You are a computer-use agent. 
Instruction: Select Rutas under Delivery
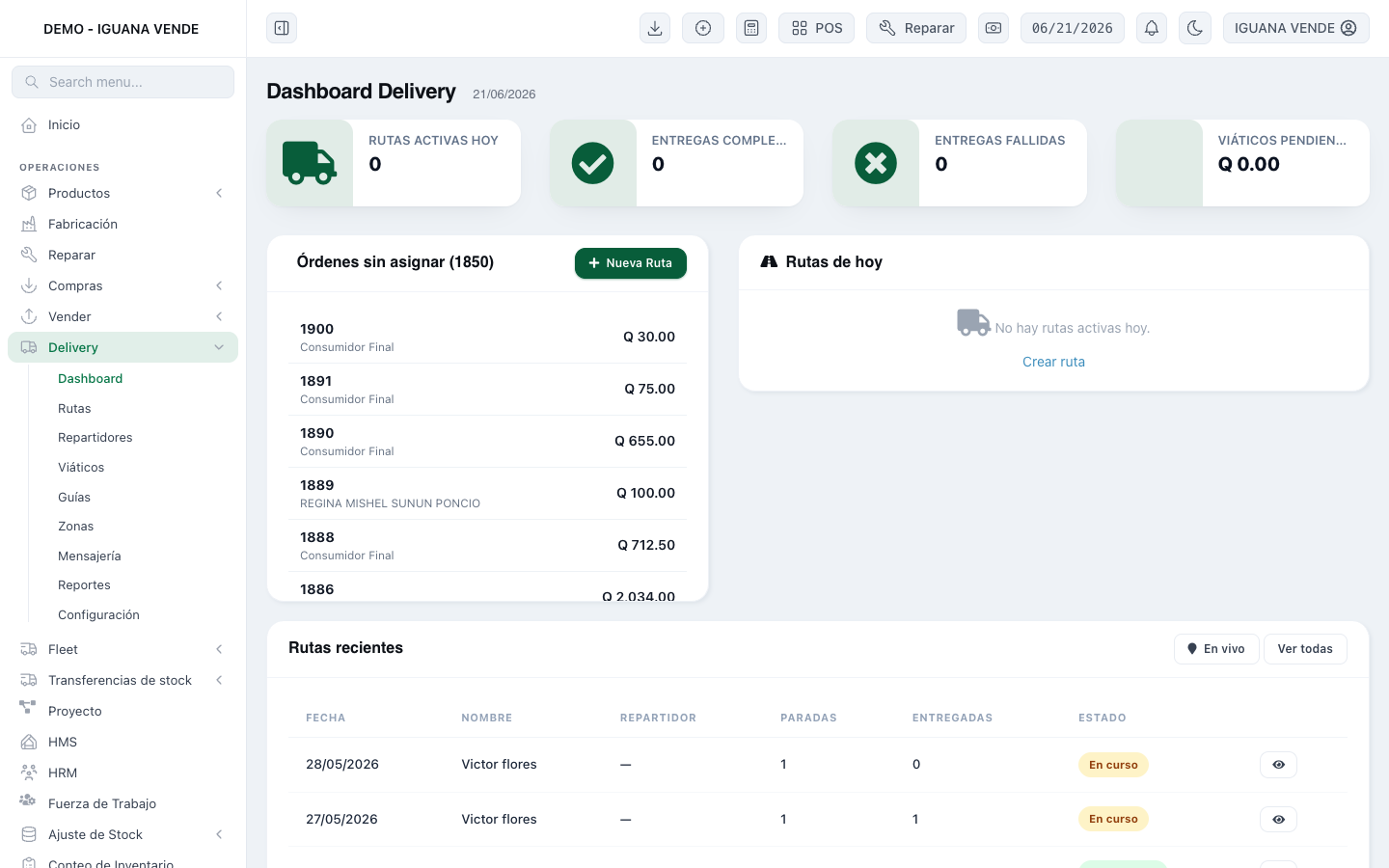point(74,408)
